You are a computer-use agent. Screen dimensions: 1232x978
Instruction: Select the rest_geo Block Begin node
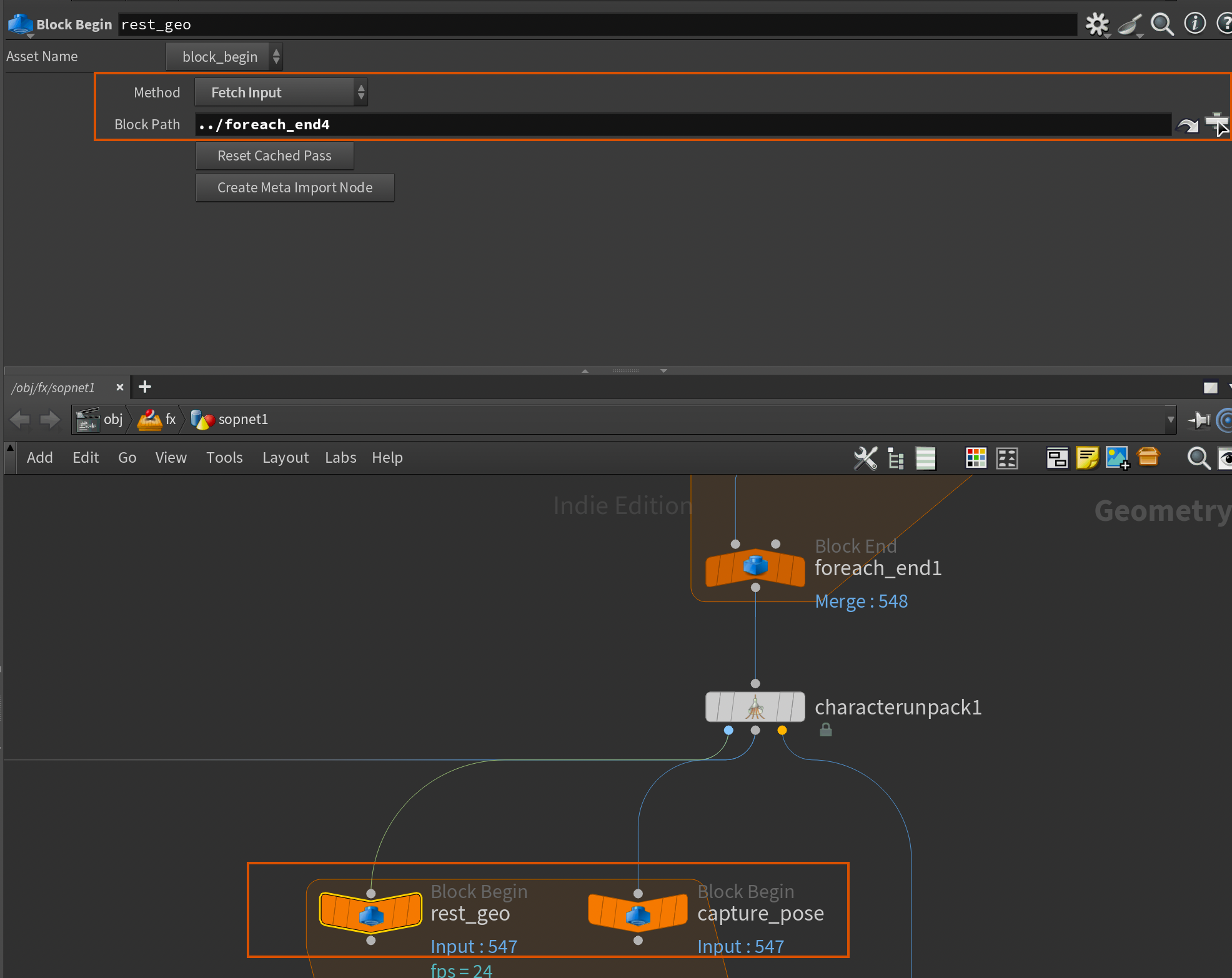370,913
